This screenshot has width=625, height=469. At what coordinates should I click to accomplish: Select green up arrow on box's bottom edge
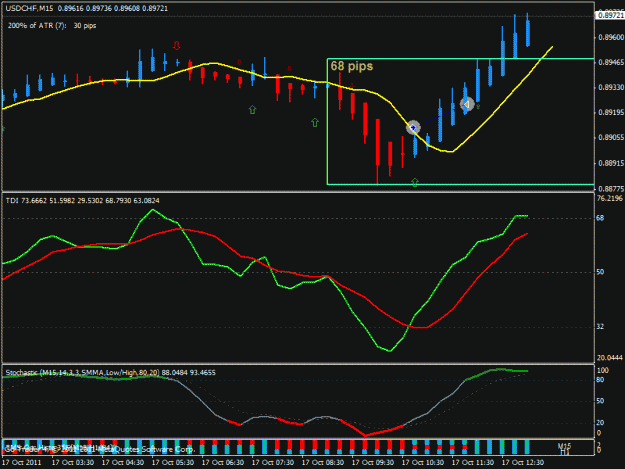(x=415, y=182)
